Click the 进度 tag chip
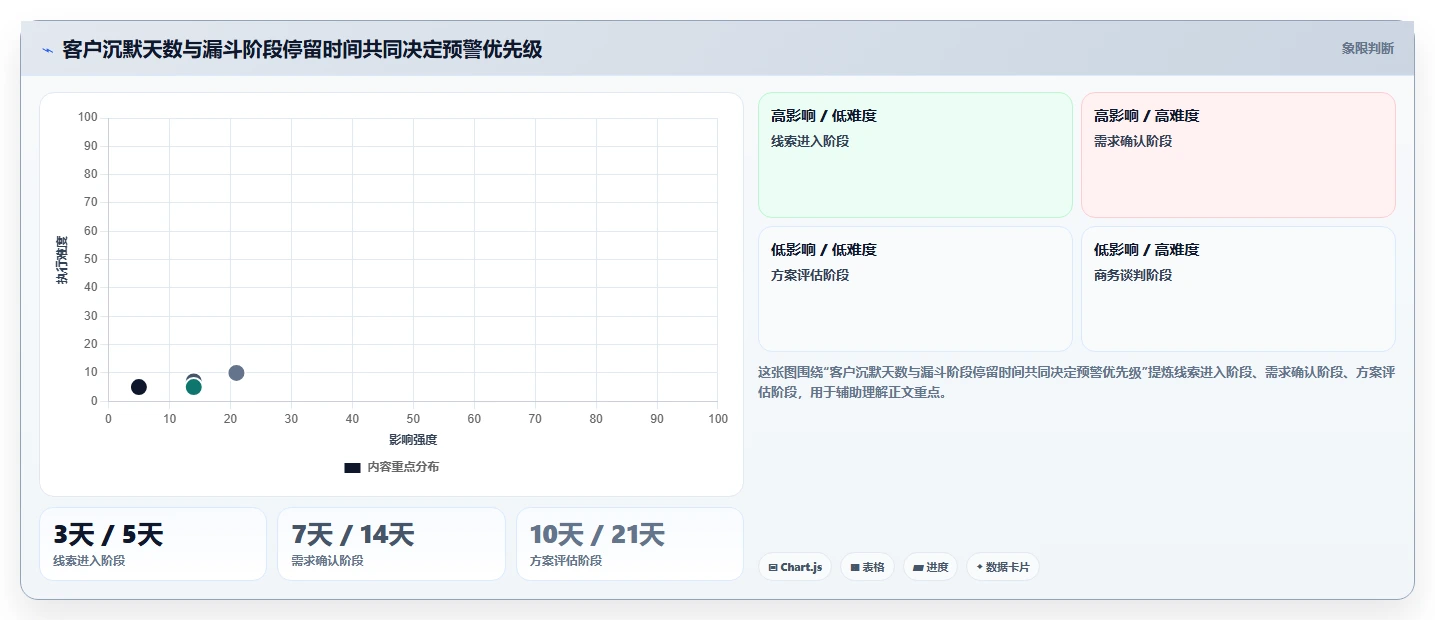The image size is (1435, 620). point(930,567)
